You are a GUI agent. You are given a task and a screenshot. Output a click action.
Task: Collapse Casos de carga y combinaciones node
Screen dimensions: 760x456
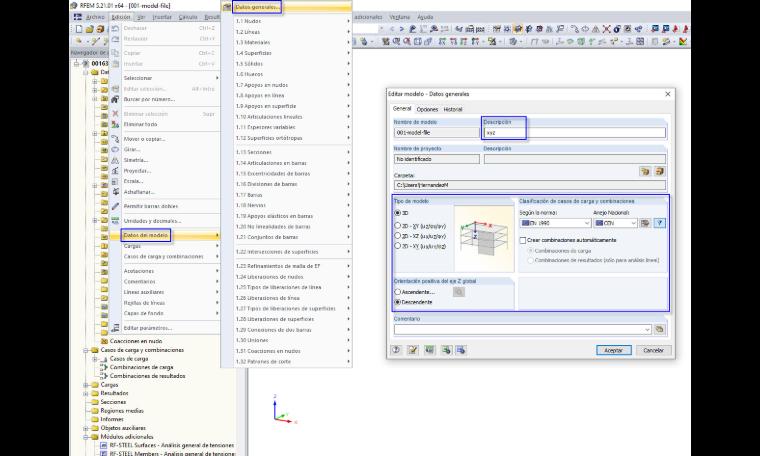click(86, 350)
